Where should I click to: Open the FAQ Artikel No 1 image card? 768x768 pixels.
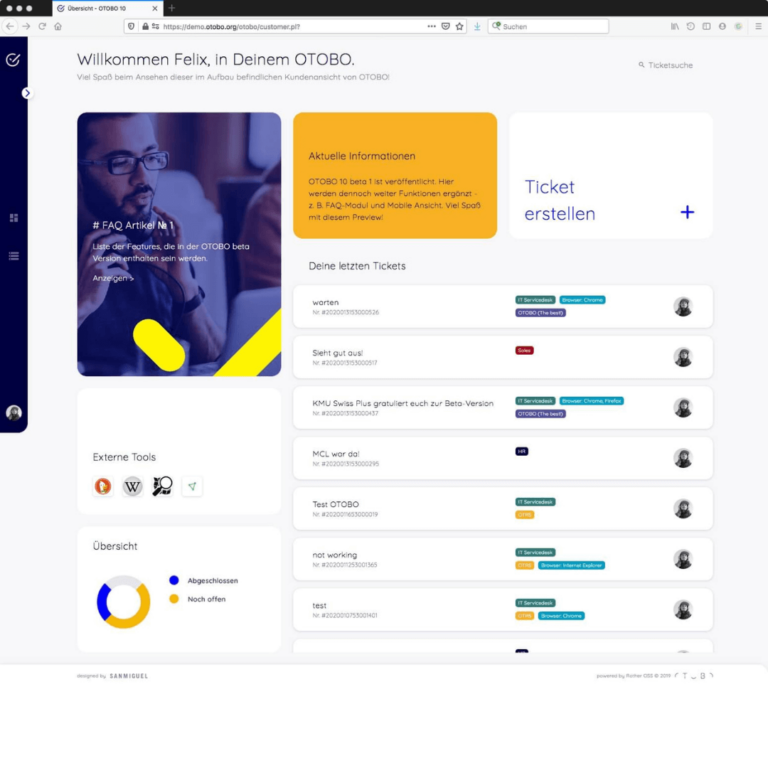point(179,244)
